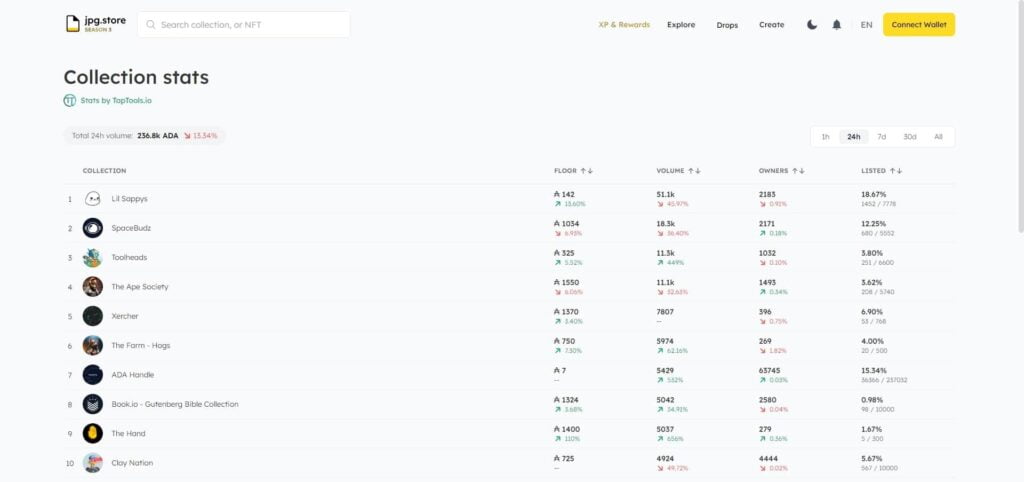The height and width of the screenshot is (482, 1024).
Task: Open The Hand collection name
Action: click(x=129, y=434)
